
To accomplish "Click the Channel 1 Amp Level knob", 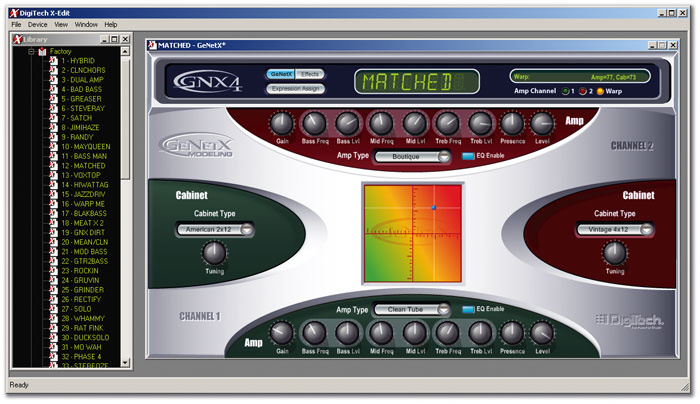I will pos(542,333).
